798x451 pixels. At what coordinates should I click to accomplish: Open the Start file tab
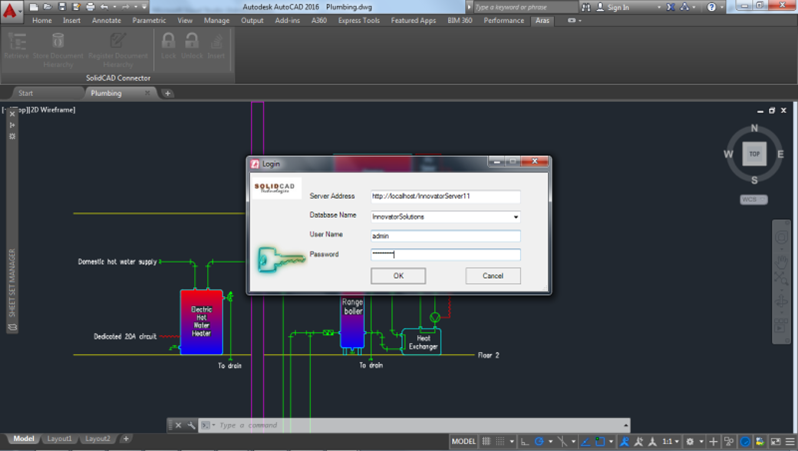tap(25, 93)
